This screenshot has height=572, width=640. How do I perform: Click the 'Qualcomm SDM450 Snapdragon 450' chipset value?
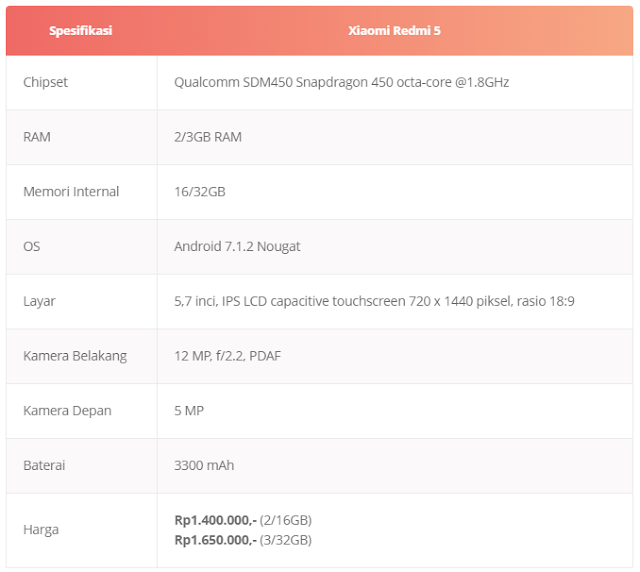click(x=341, y=82)
